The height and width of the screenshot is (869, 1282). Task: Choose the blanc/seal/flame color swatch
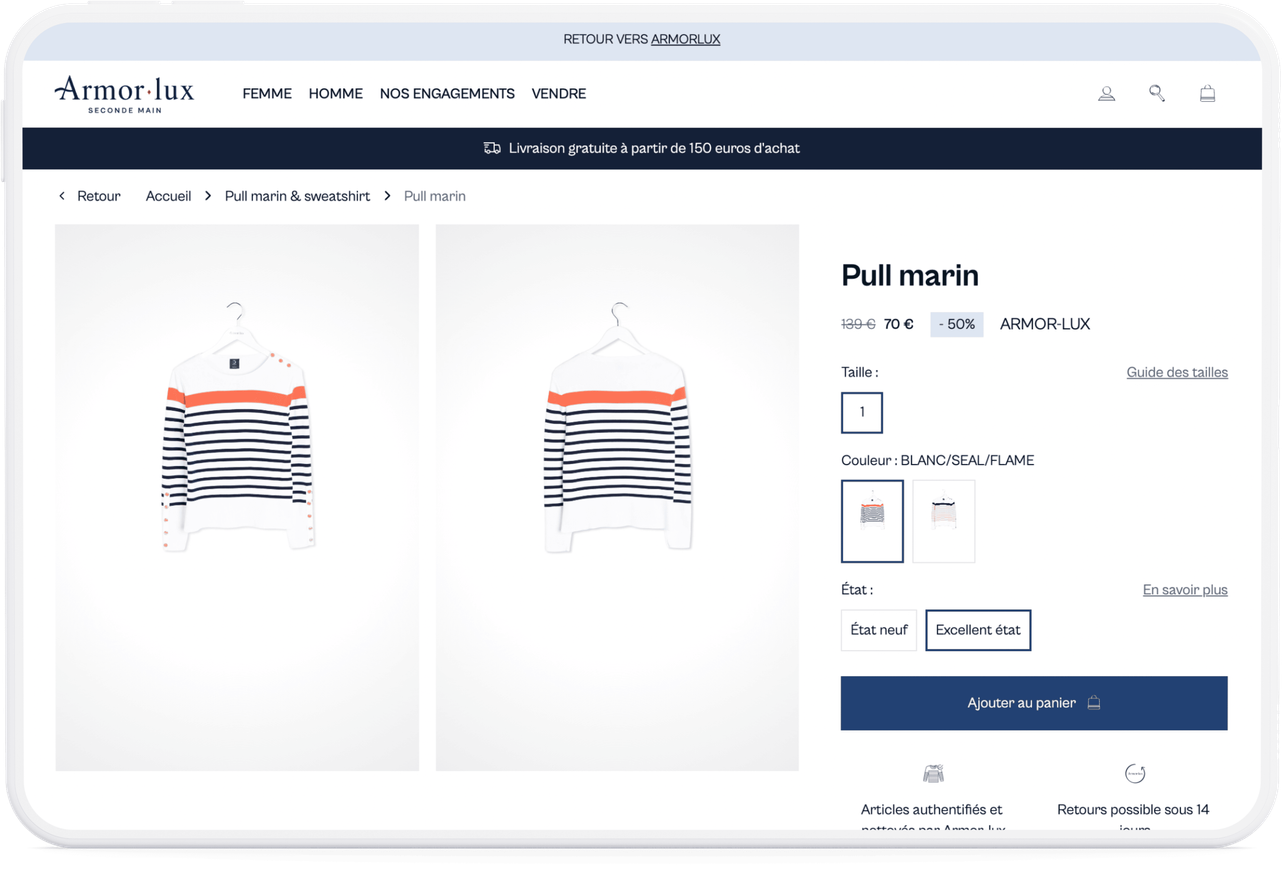pyautogui.click(x=872, y=521)
